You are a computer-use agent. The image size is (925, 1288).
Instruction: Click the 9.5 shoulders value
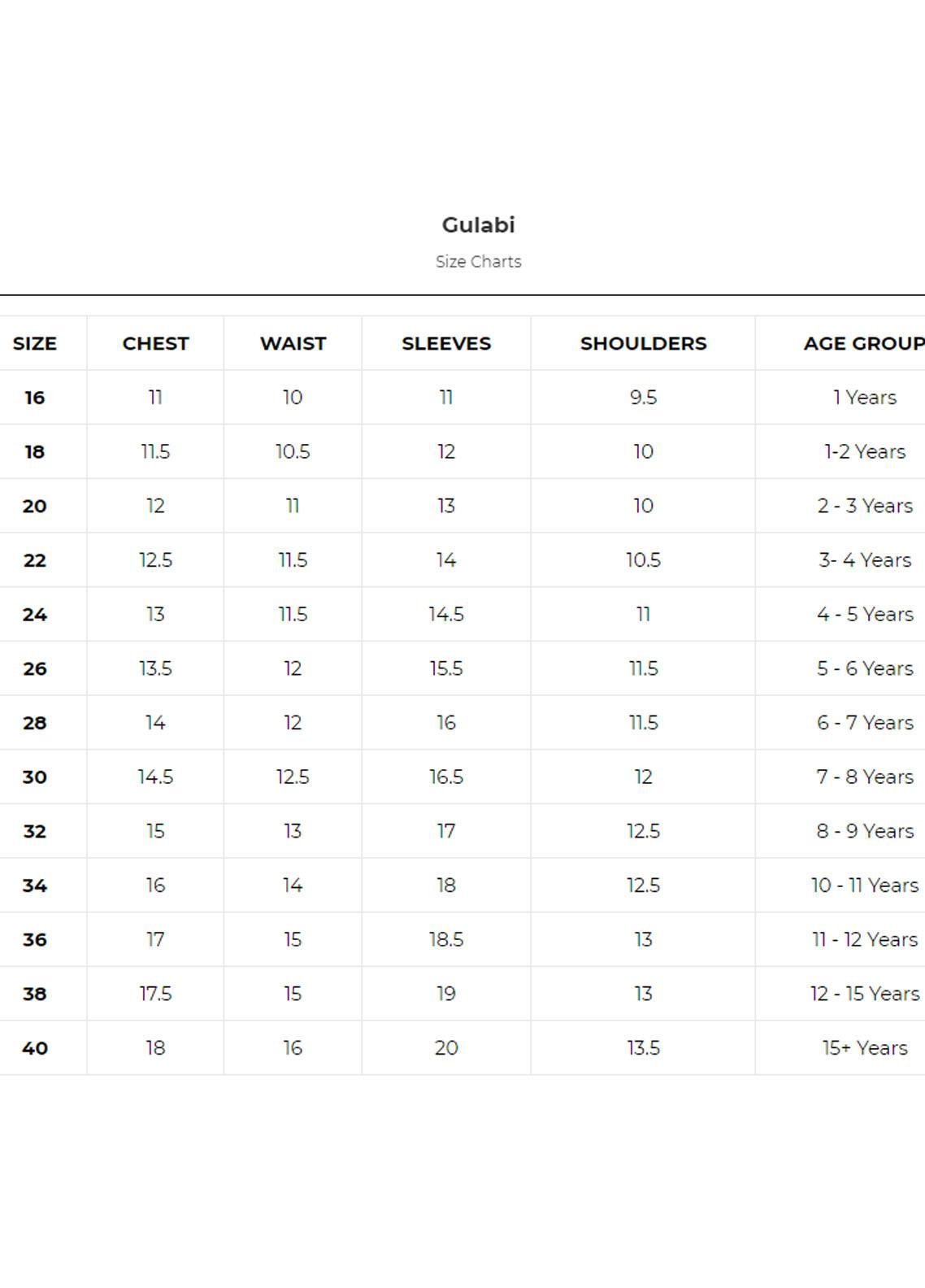643,398
